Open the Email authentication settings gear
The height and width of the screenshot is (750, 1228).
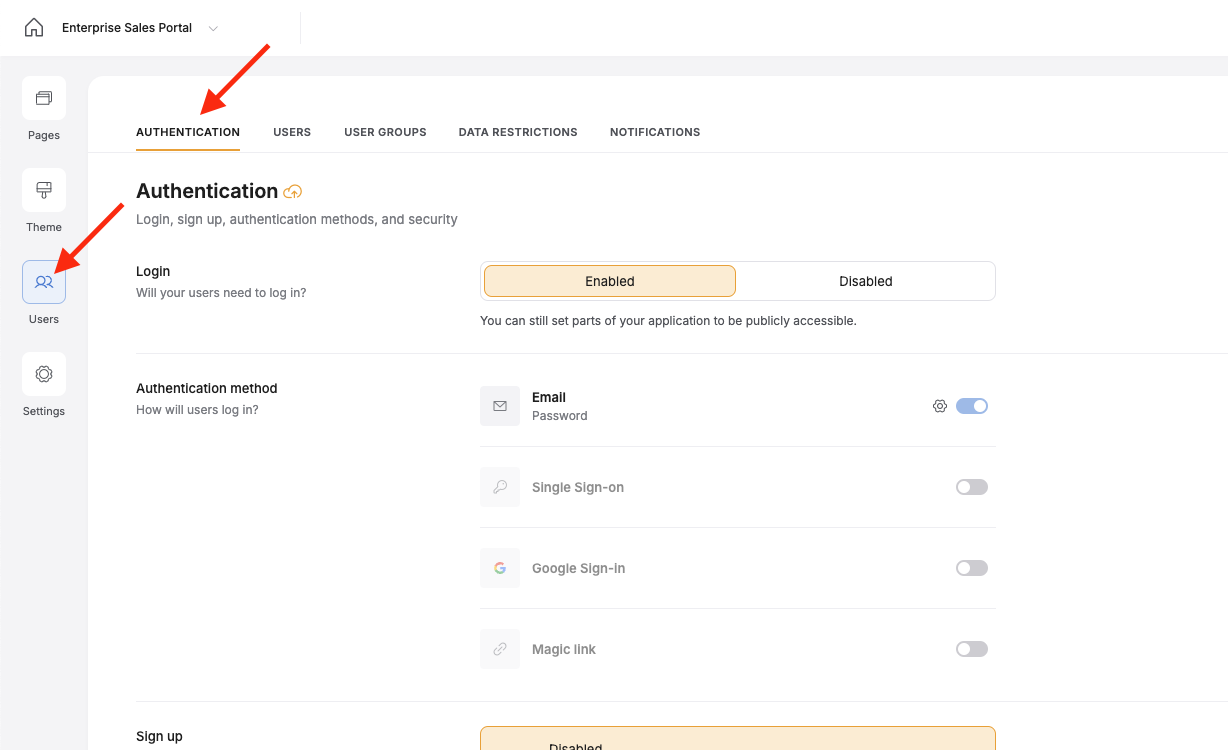939,405
